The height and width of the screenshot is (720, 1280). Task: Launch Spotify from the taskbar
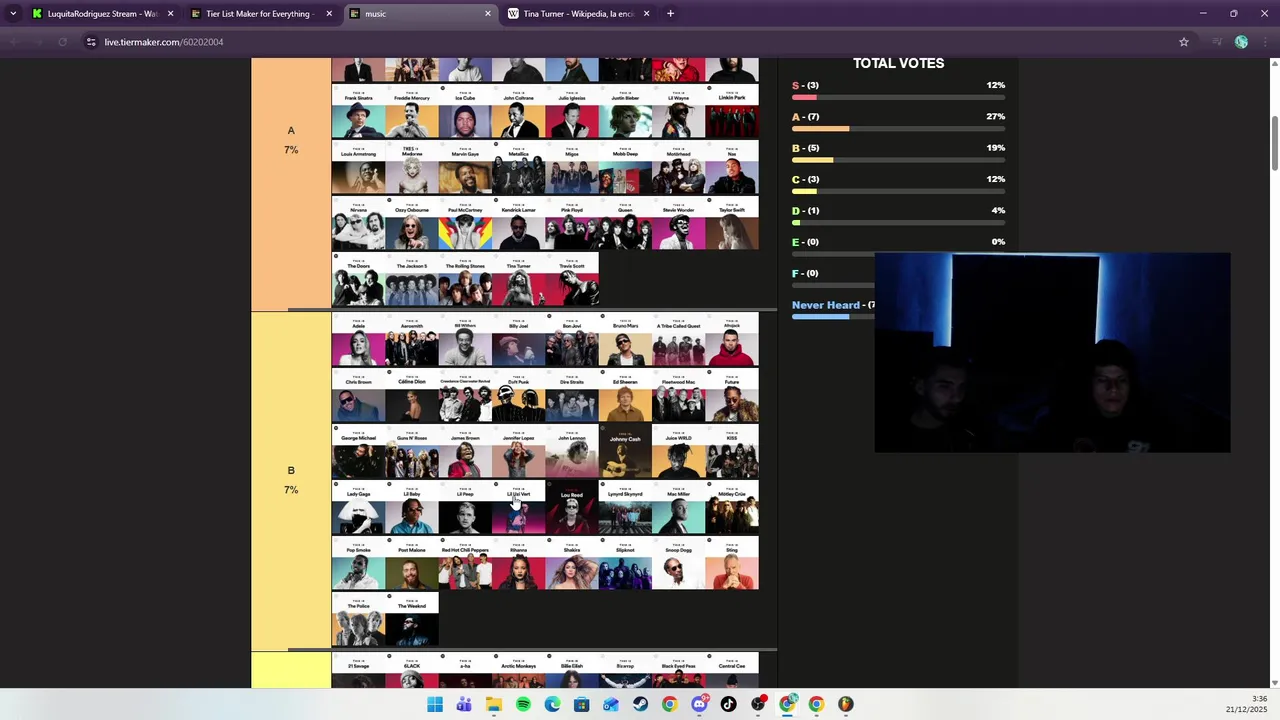pos(523,704)
